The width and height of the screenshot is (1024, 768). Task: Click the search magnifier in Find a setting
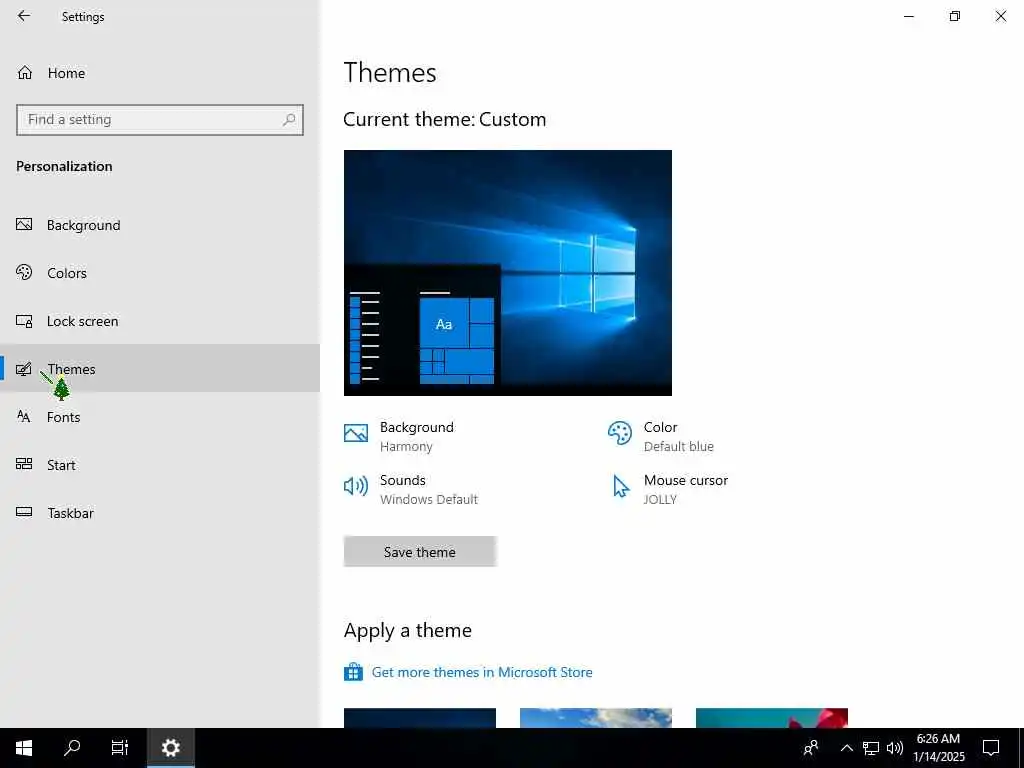[x=289, y=120]
